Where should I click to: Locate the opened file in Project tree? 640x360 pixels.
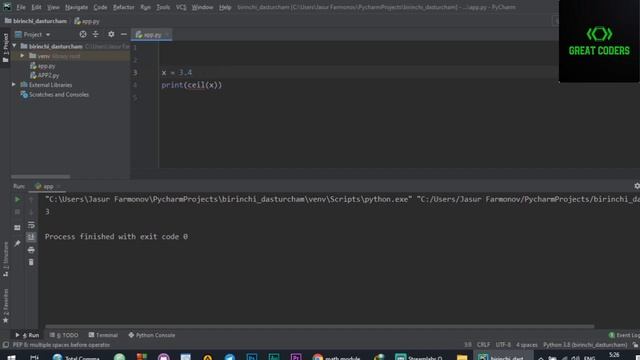[83, 35]
